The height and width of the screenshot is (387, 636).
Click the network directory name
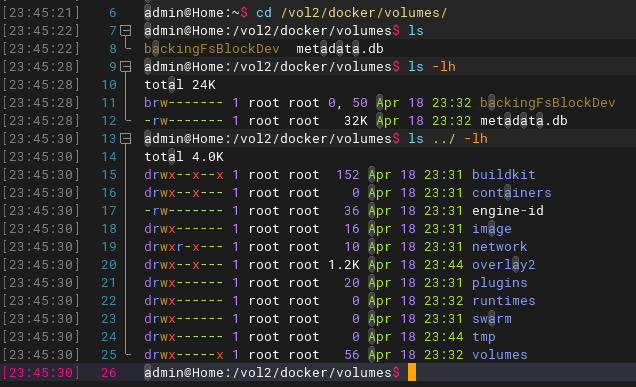[499, 247]
